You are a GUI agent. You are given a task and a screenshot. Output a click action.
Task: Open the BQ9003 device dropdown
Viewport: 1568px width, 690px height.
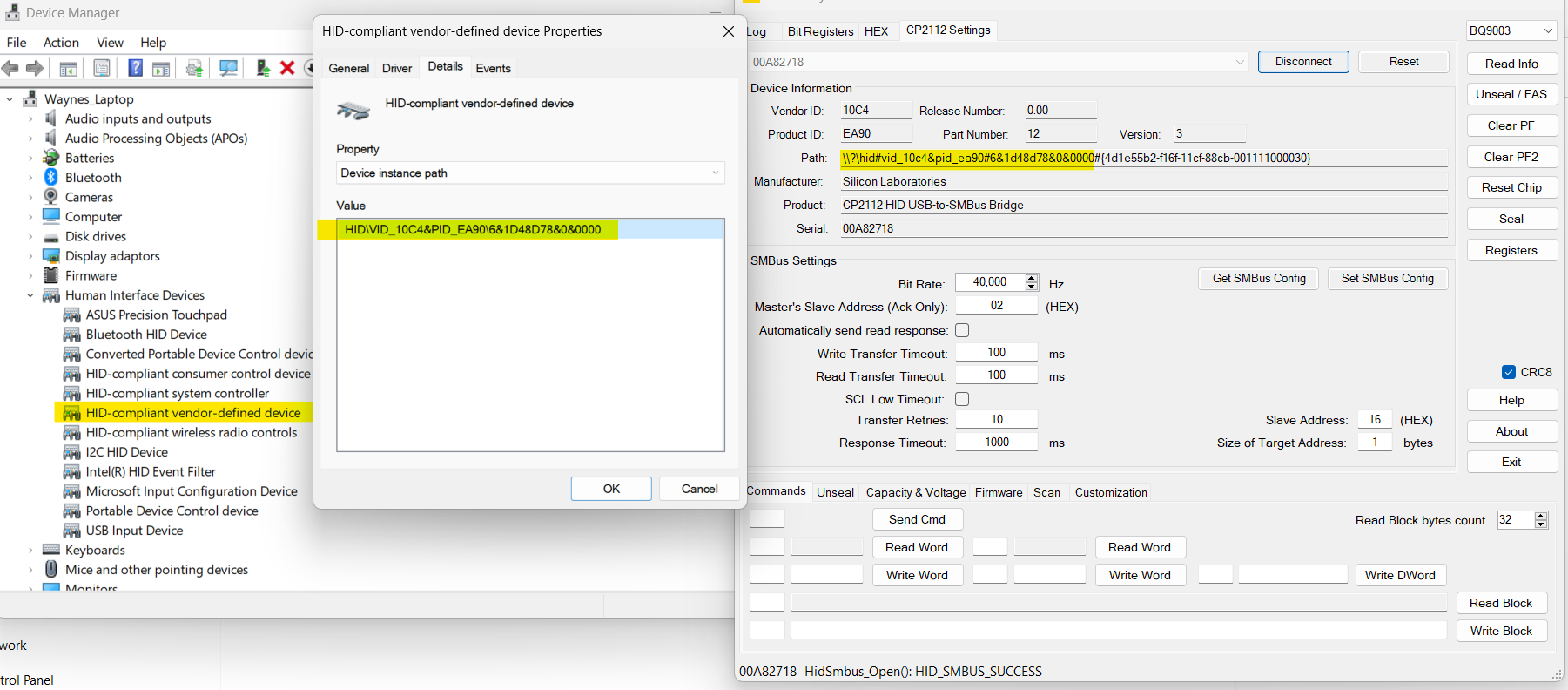(x=1511, y=30)
